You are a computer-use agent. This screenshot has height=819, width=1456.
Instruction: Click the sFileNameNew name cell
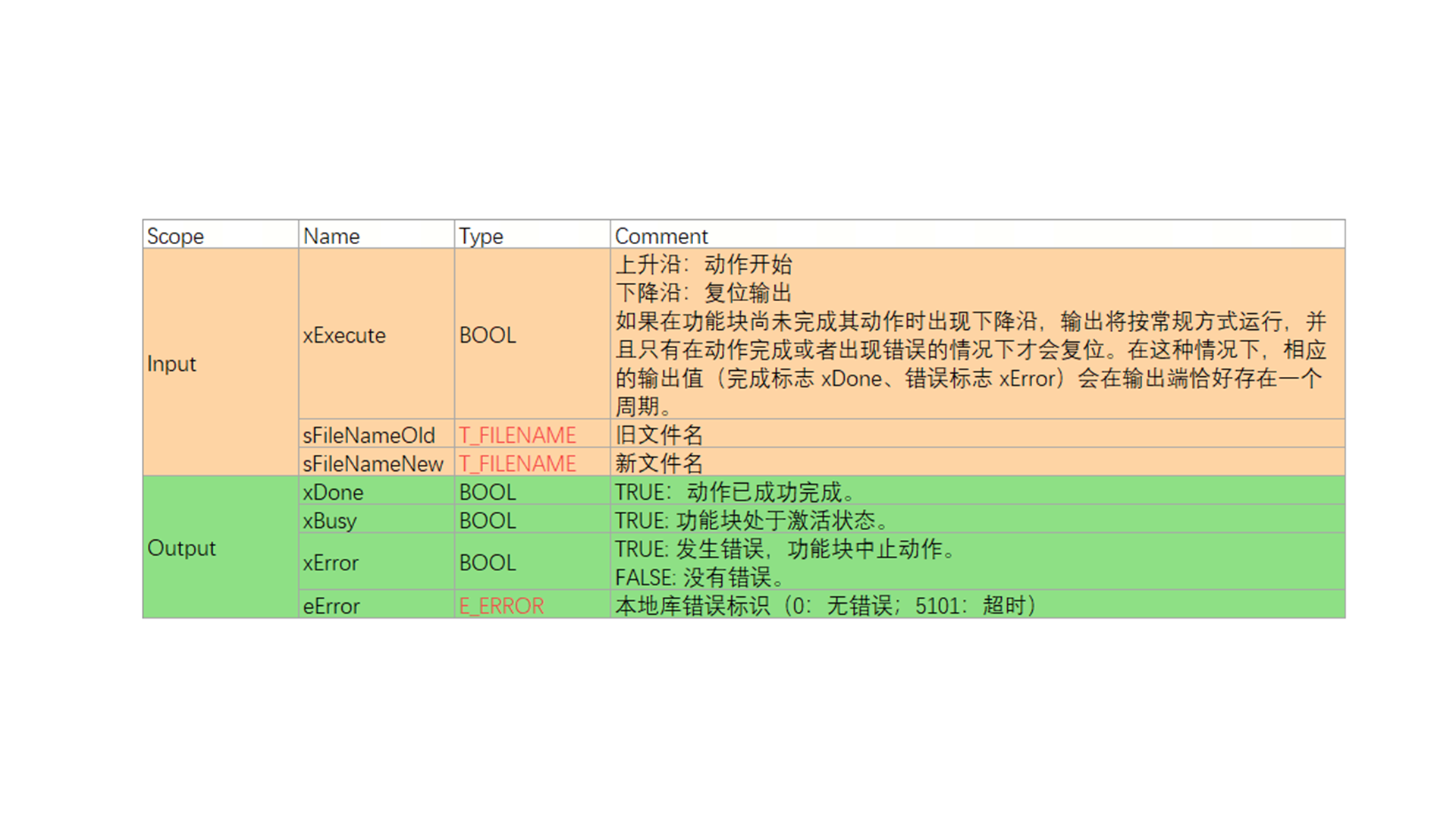(x=372, y=463)
